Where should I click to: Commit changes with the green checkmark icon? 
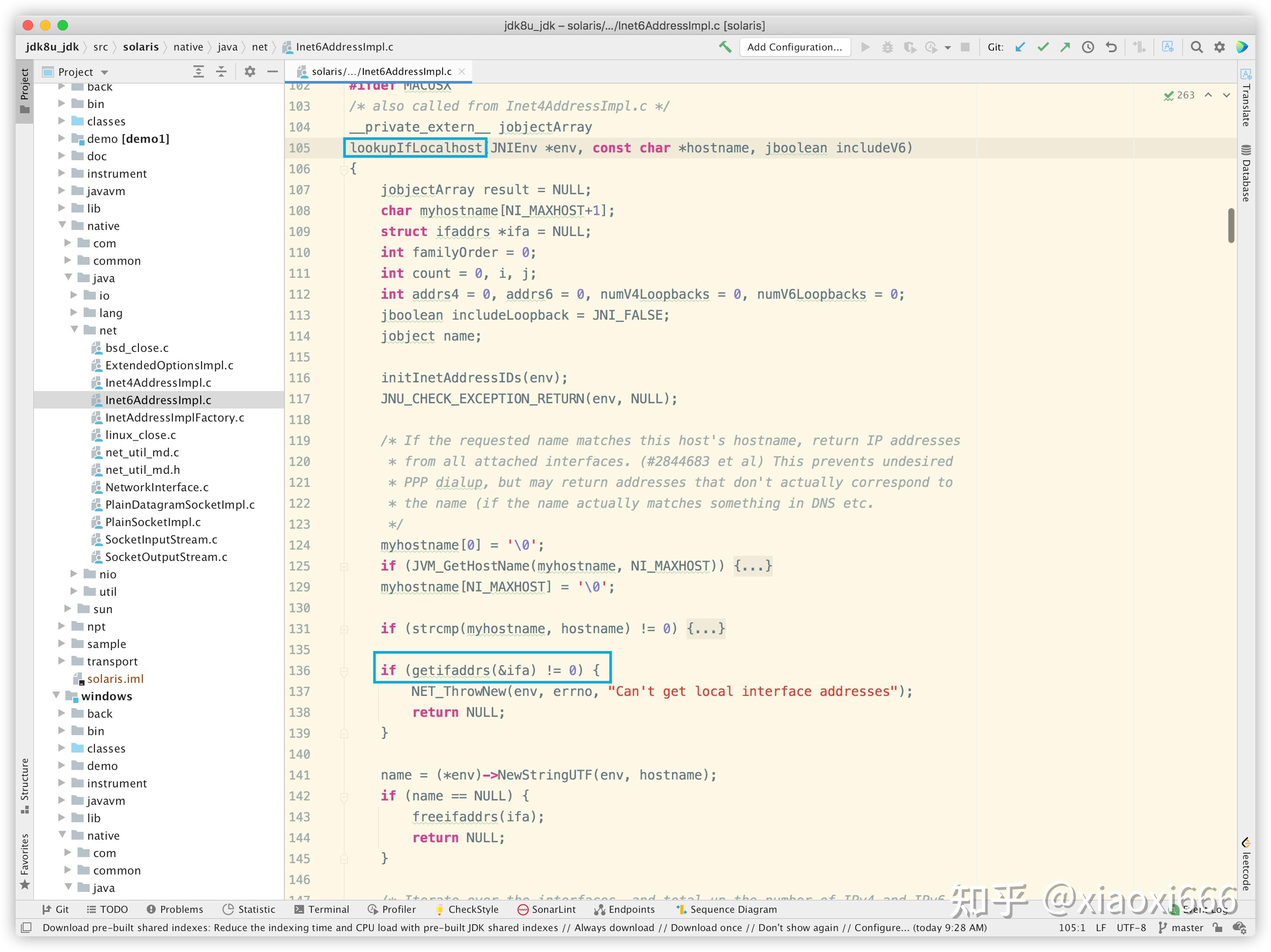pyautogui.click(x=1044, y=47)
